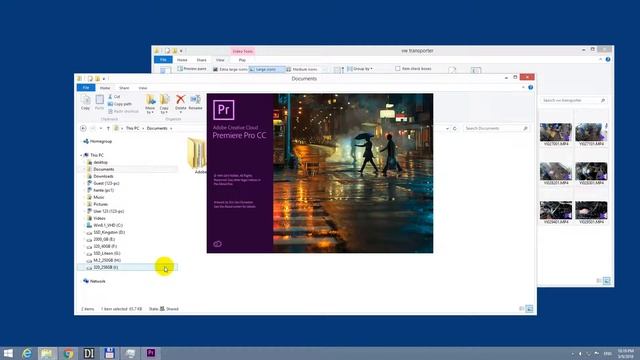Viewport: 640px width, 360px height.
Task: Click the Properties icon in Documents quick access toolbar
Action: pyautogui.click(x=90, y=78)
